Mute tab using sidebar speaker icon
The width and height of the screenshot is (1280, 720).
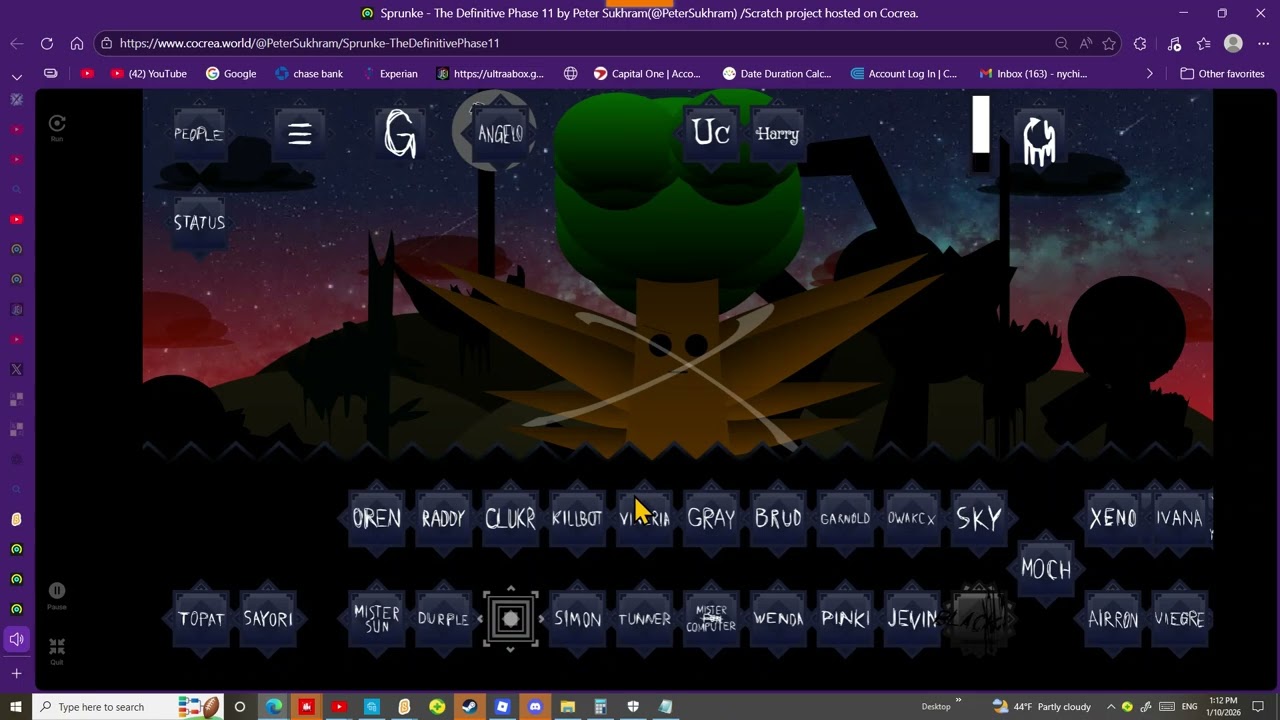point(16,638)
